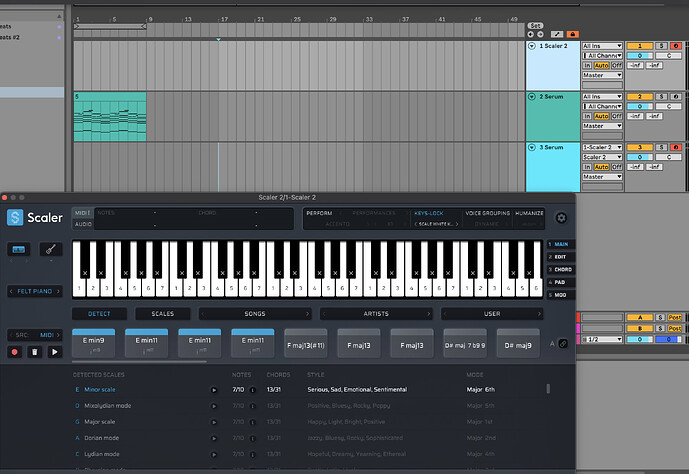Toggle track 3 activator button

(640, 147)
